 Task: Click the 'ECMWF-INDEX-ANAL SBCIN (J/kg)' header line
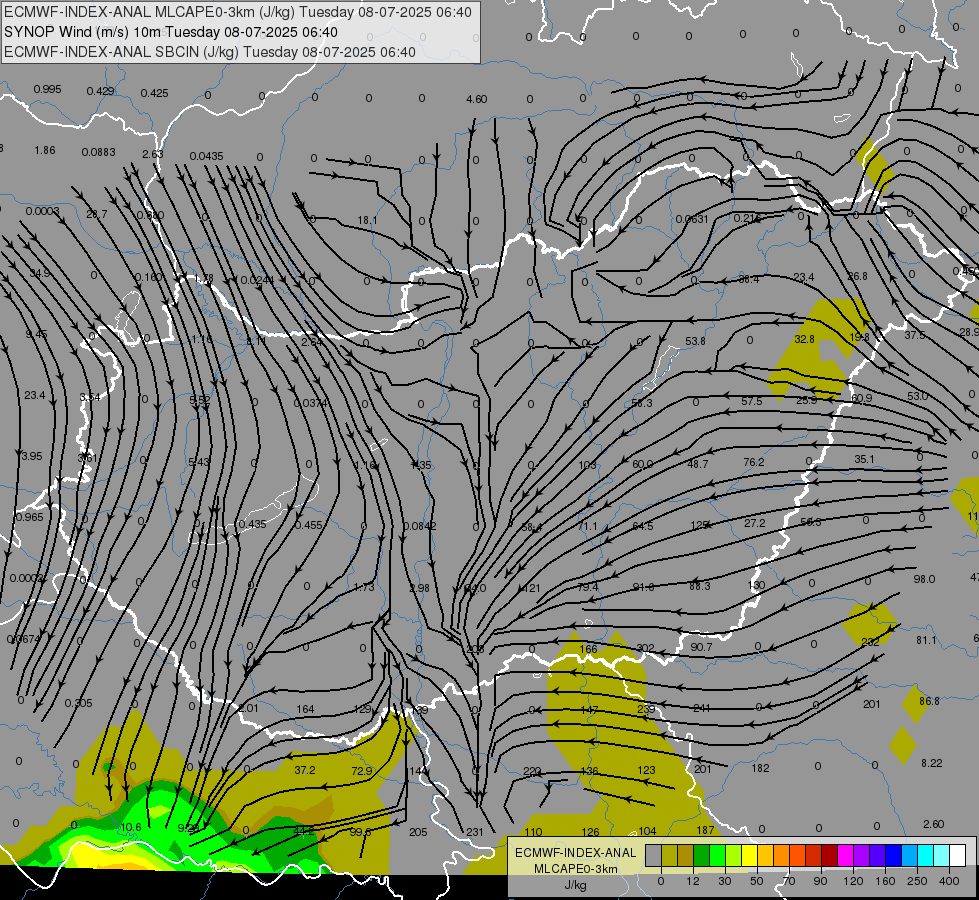coord(210,52)
